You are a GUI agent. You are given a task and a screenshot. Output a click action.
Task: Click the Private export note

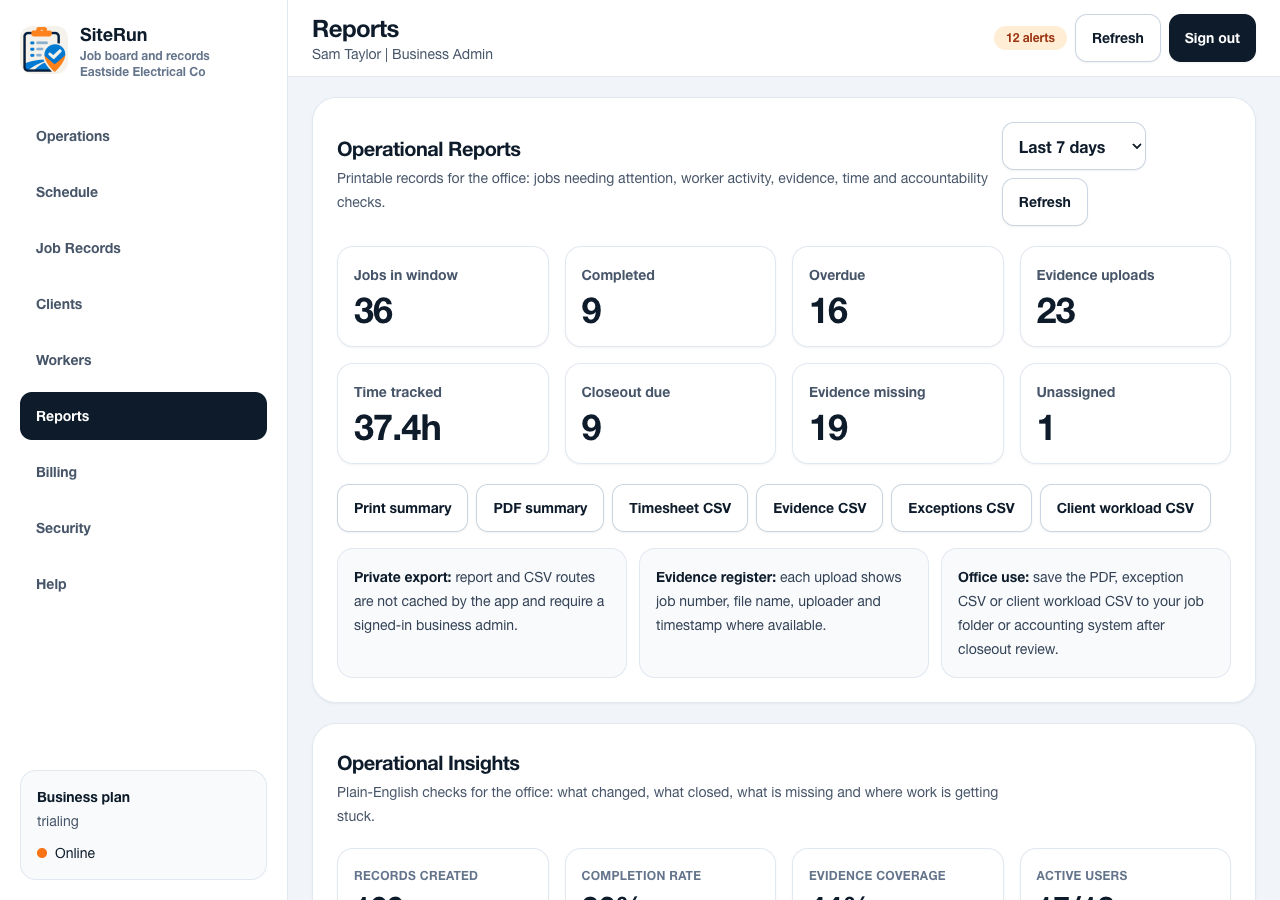482,613
